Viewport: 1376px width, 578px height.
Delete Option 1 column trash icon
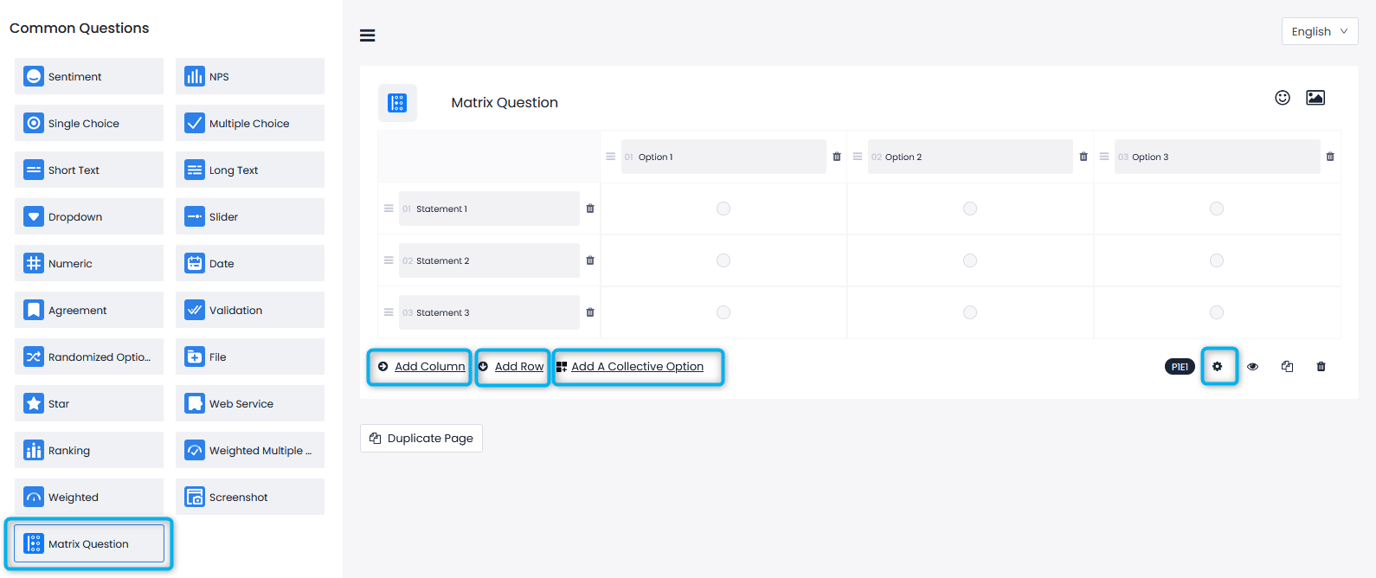(x=837, y=157)
